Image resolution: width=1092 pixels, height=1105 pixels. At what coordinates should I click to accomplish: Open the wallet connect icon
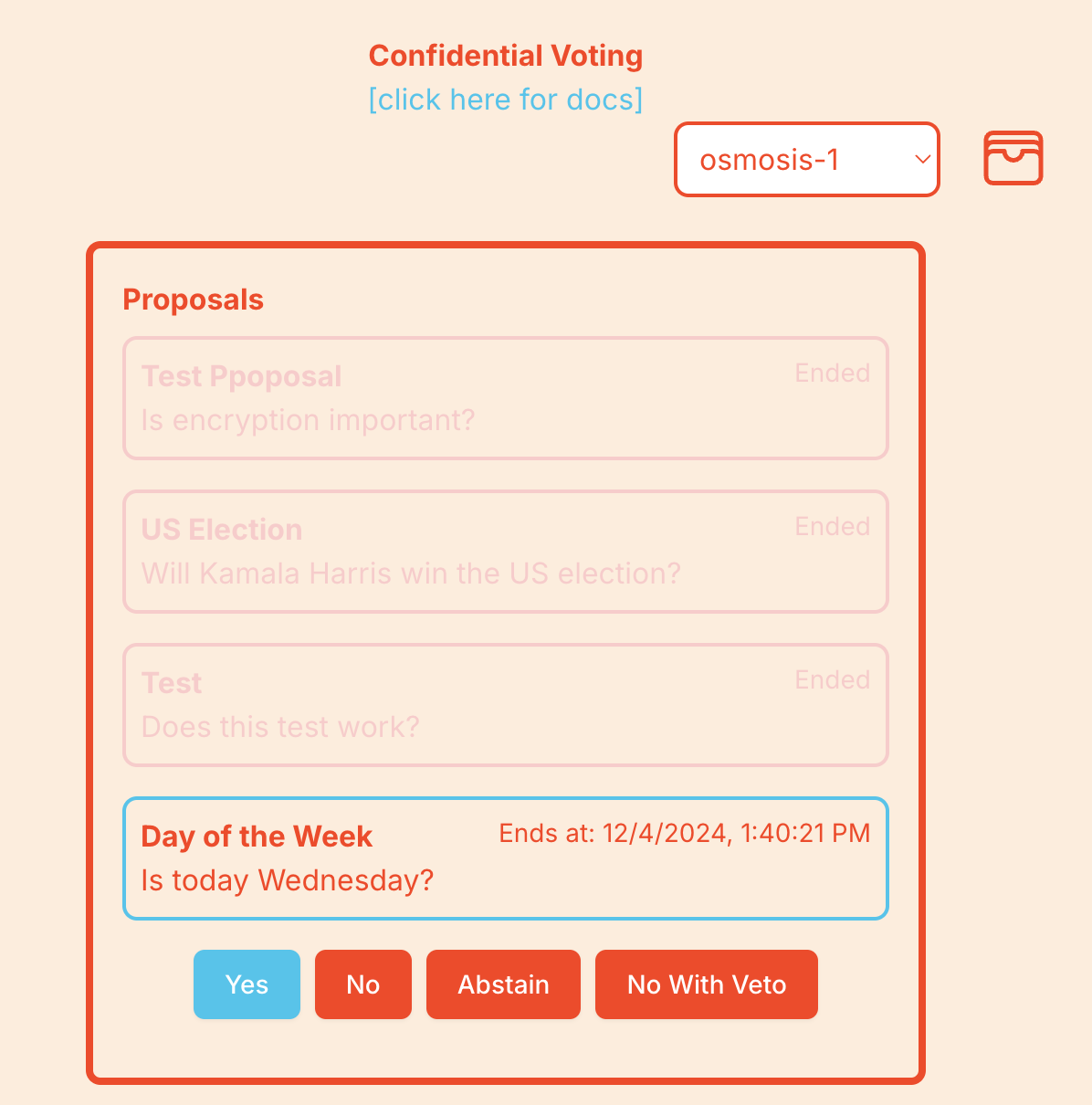pyautogui.click(x=1013, y=158)
